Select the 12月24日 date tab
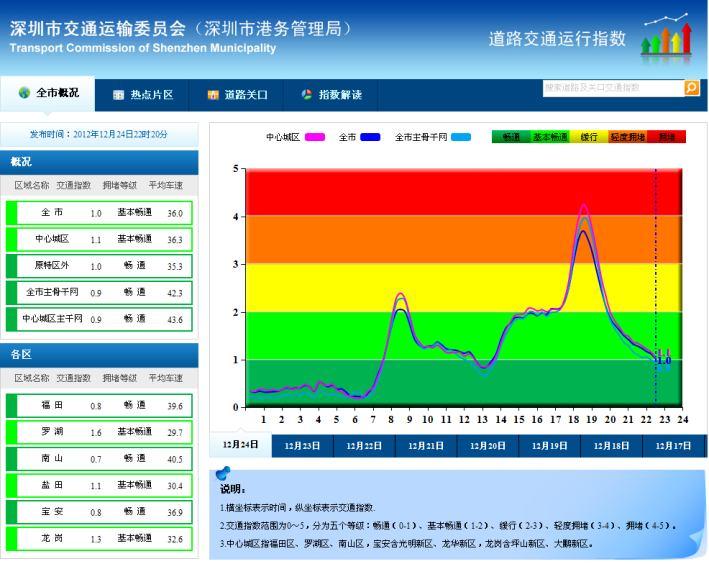The height and width of the screenshot is (564, 709). (x=241, y=445)
